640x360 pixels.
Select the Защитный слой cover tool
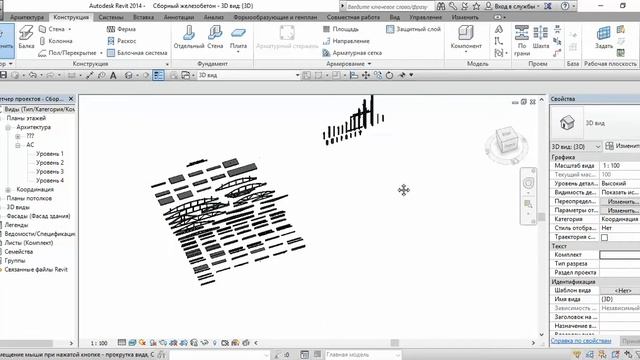pyautogui.click(x=413, y=29)
